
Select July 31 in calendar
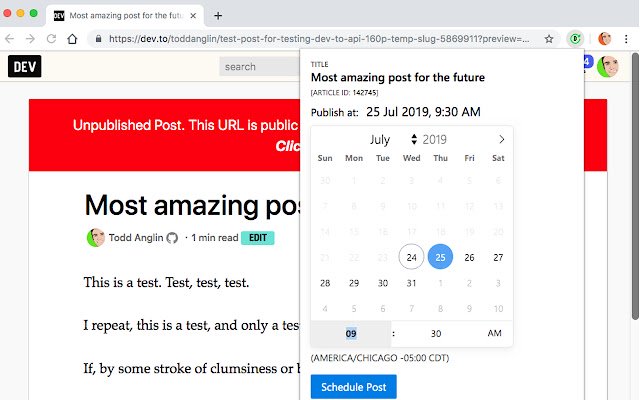411,283
